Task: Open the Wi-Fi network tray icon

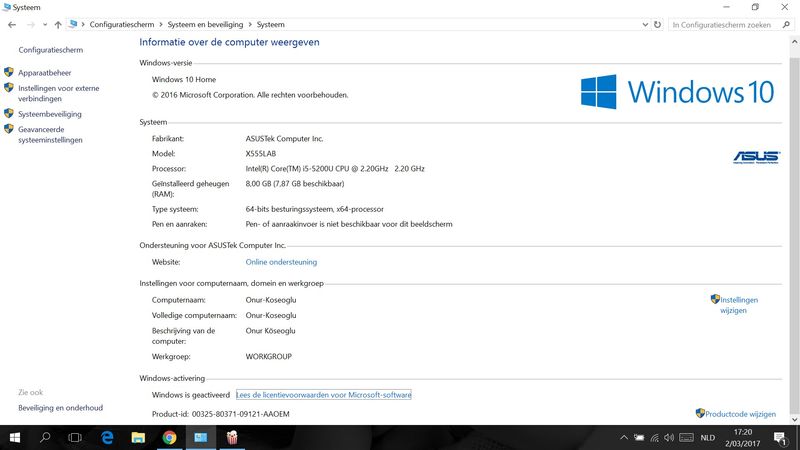Action: pyautogui.click(x=655, y=438)
